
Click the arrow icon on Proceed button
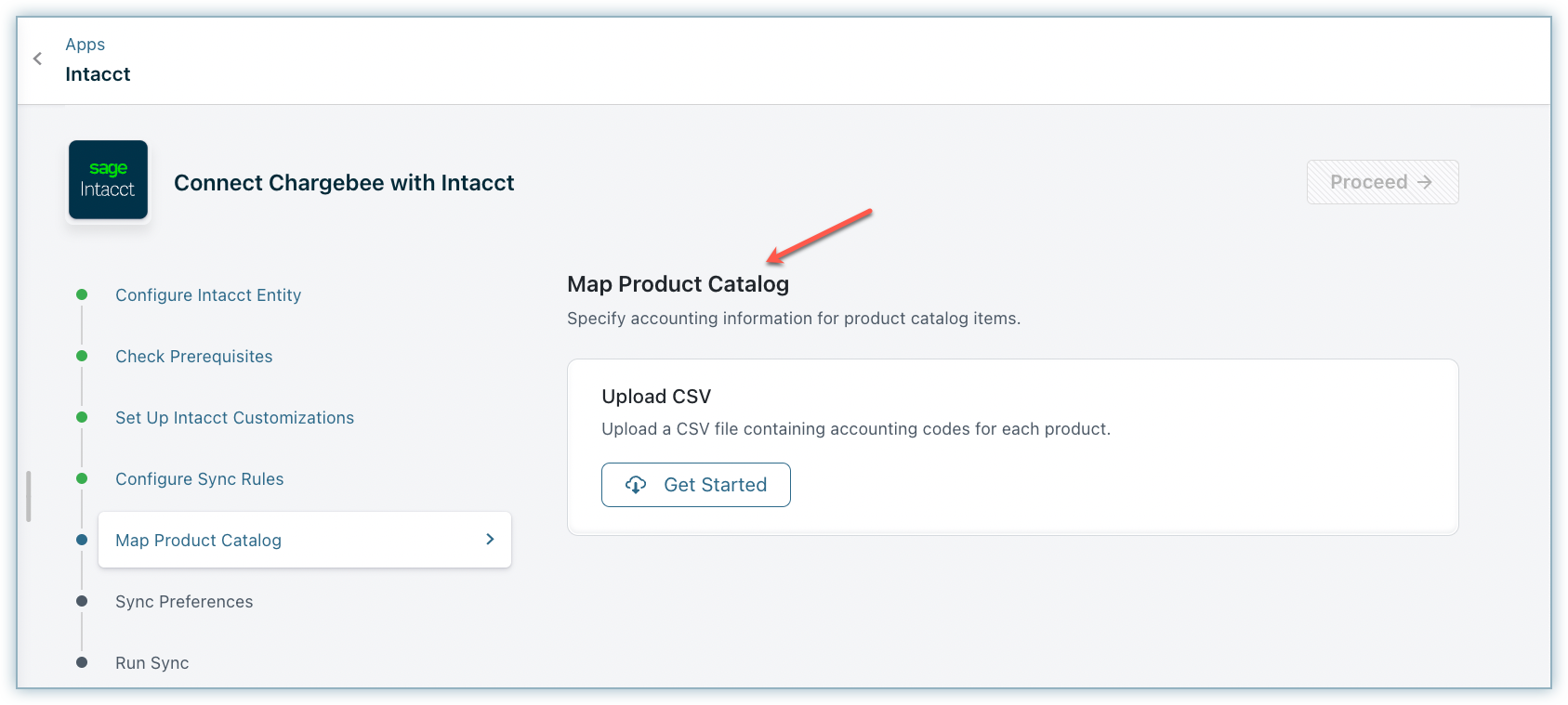(x=1425, y=182)
